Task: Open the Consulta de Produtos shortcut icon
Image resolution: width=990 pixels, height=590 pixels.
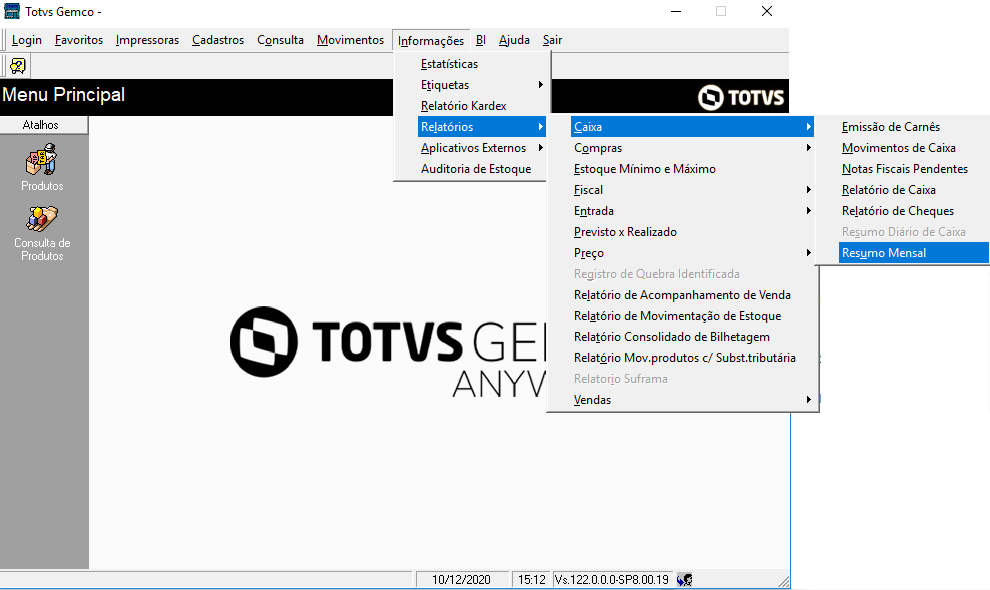Action: 42,219
